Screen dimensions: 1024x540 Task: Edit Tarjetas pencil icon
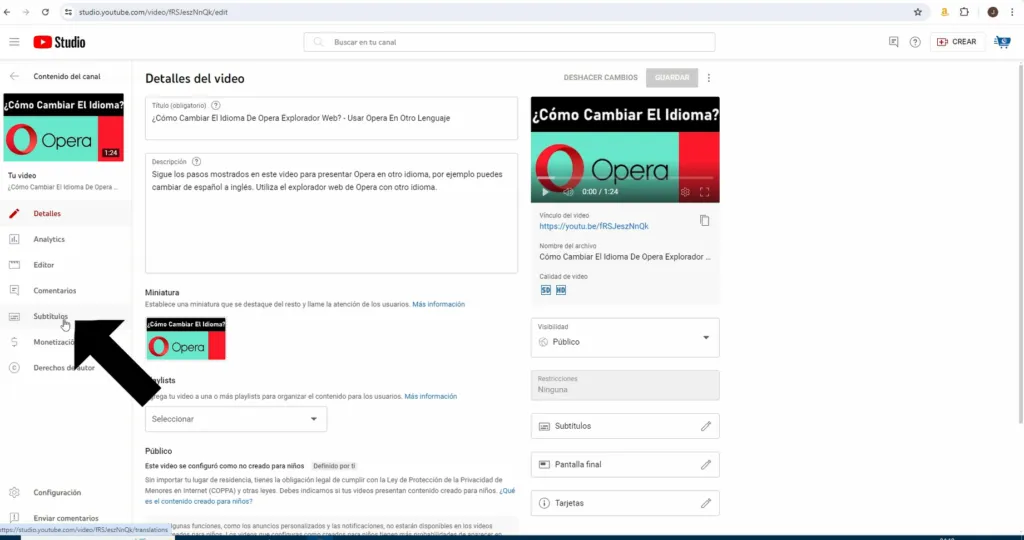[706, 503]
